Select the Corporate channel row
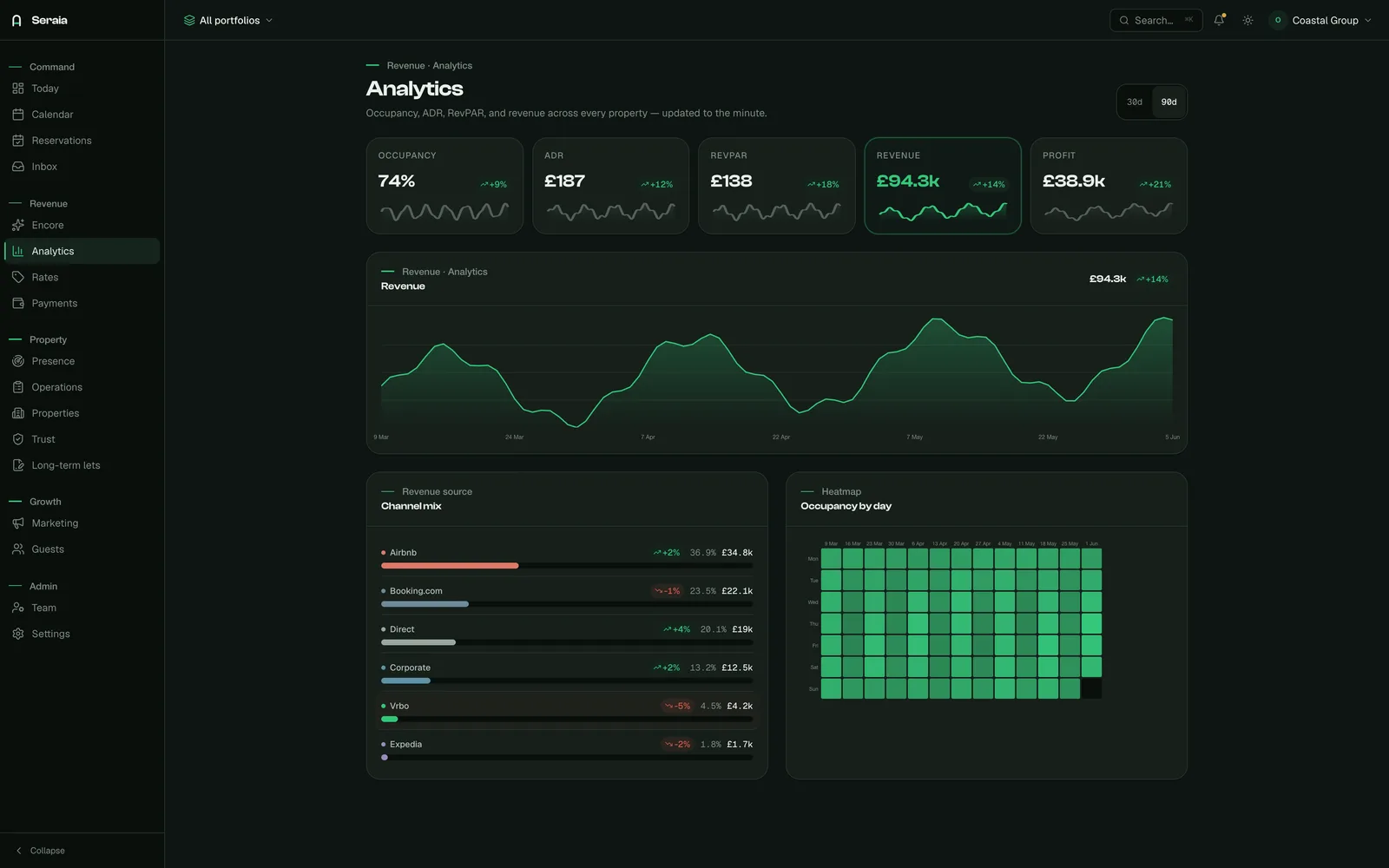The height and width of the screenshot is (868, 1389). pos(567,673)
